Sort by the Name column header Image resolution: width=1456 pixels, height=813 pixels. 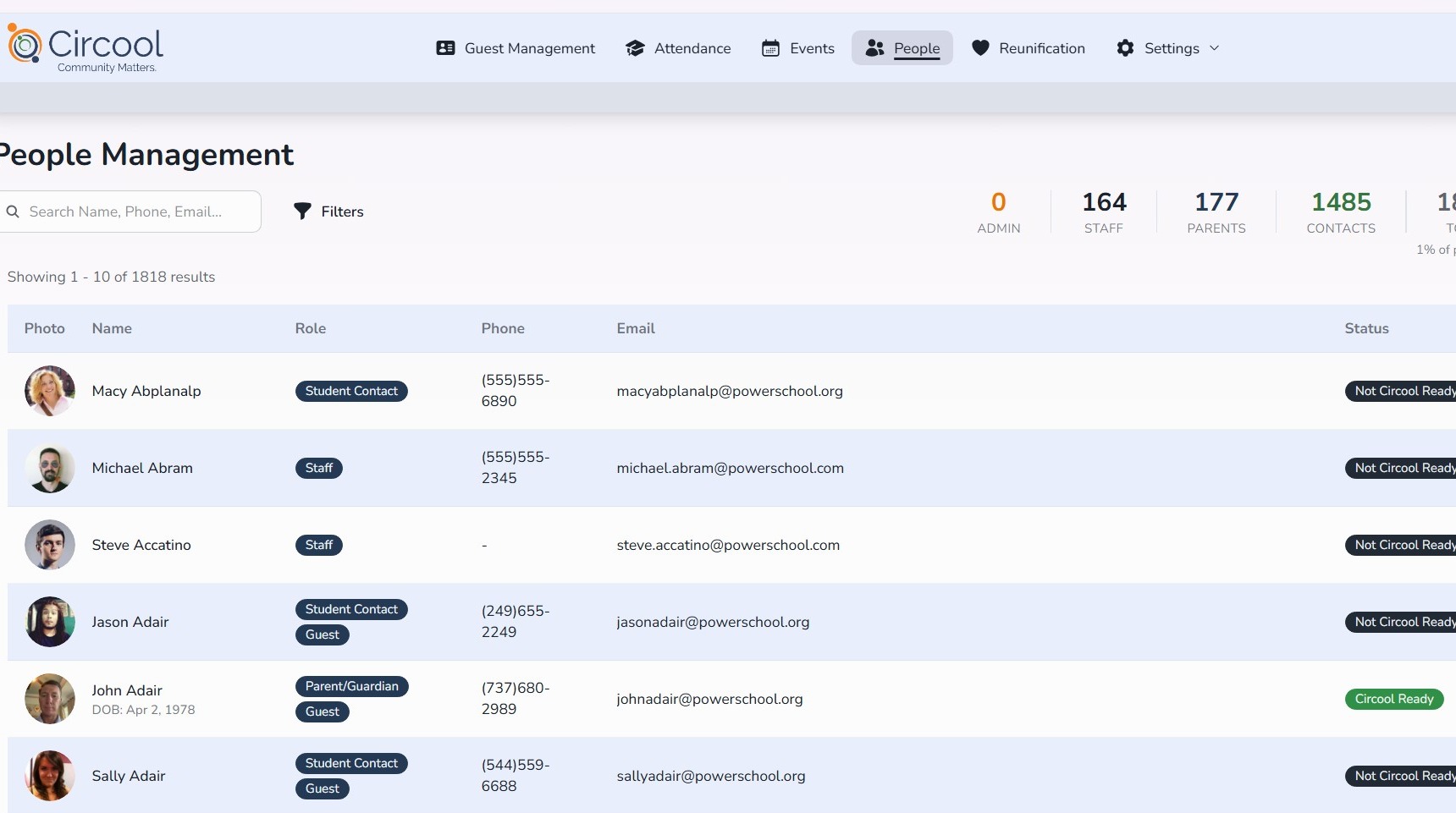(x=112, y=328)
